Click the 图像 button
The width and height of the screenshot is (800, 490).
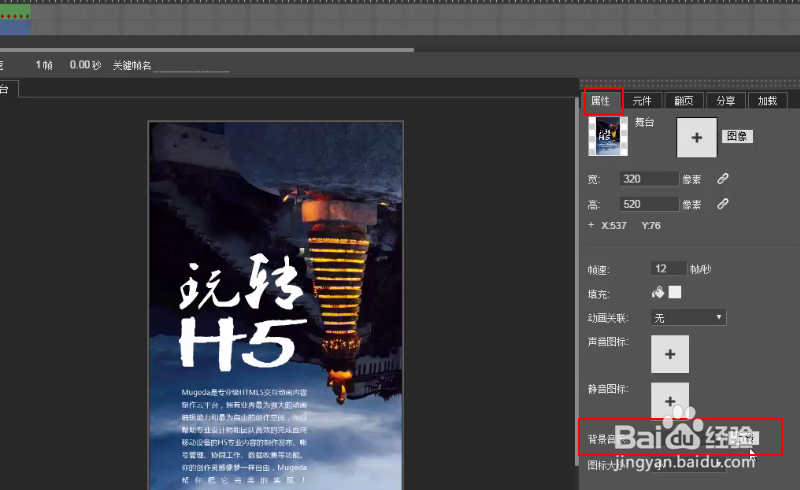point(737,136)
